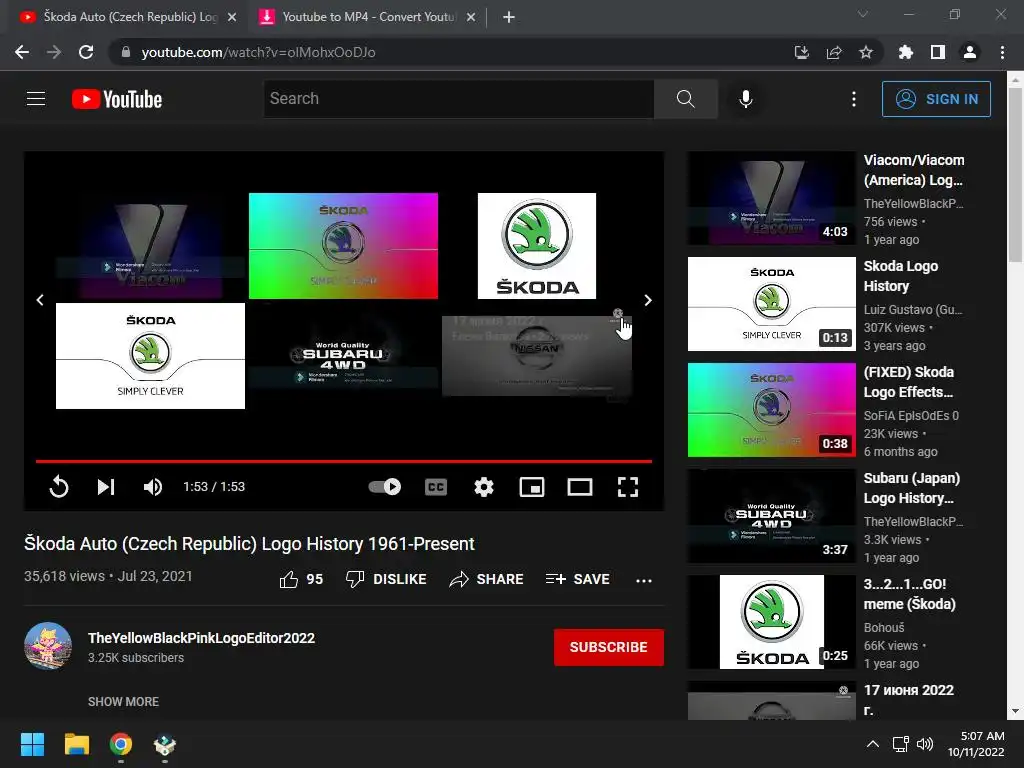Open a new browser tab
Screen dimensions: 1024x768
[509, 17]
